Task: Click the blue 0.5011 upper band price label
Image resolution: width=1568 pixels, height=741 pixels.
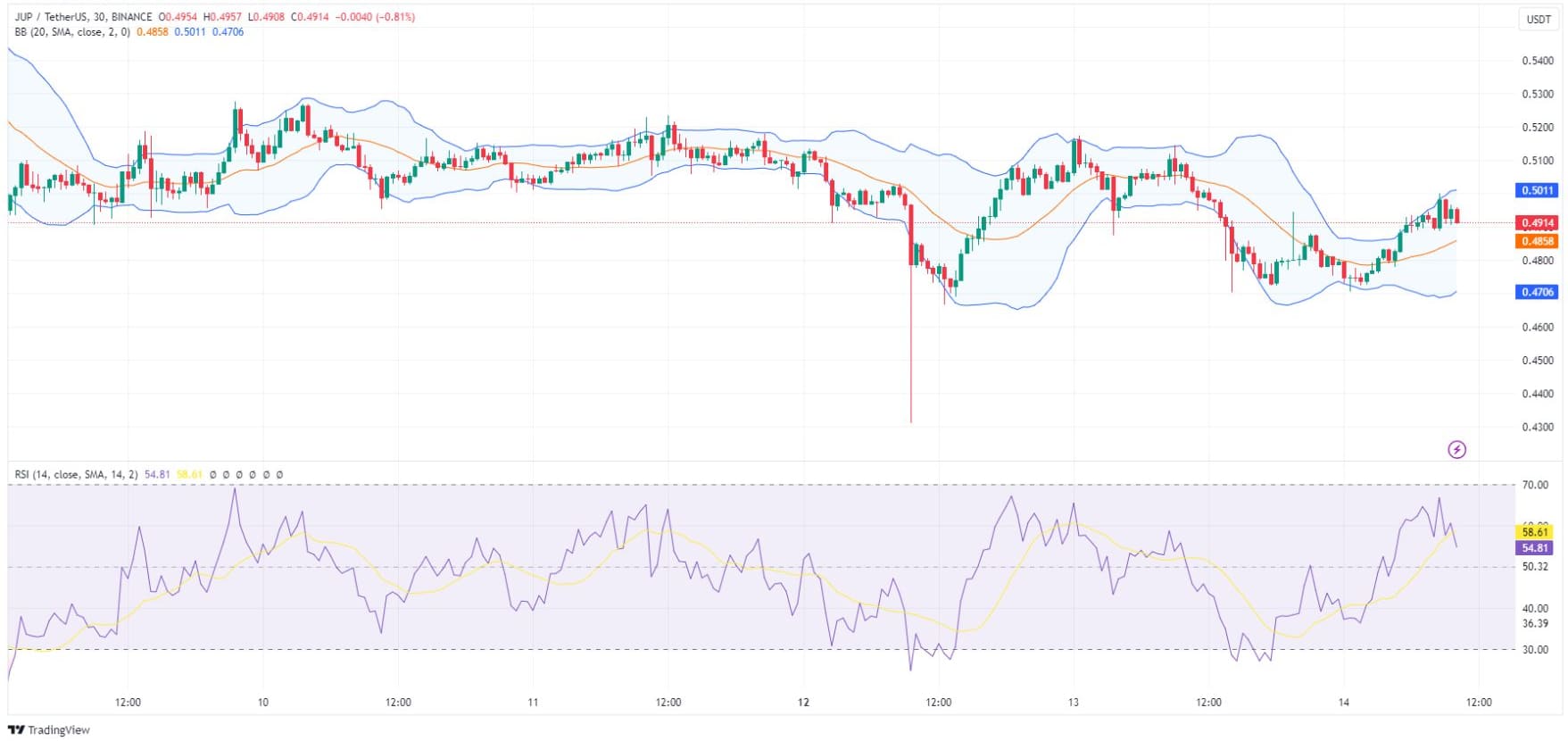Action: (x=1537, y=190)
